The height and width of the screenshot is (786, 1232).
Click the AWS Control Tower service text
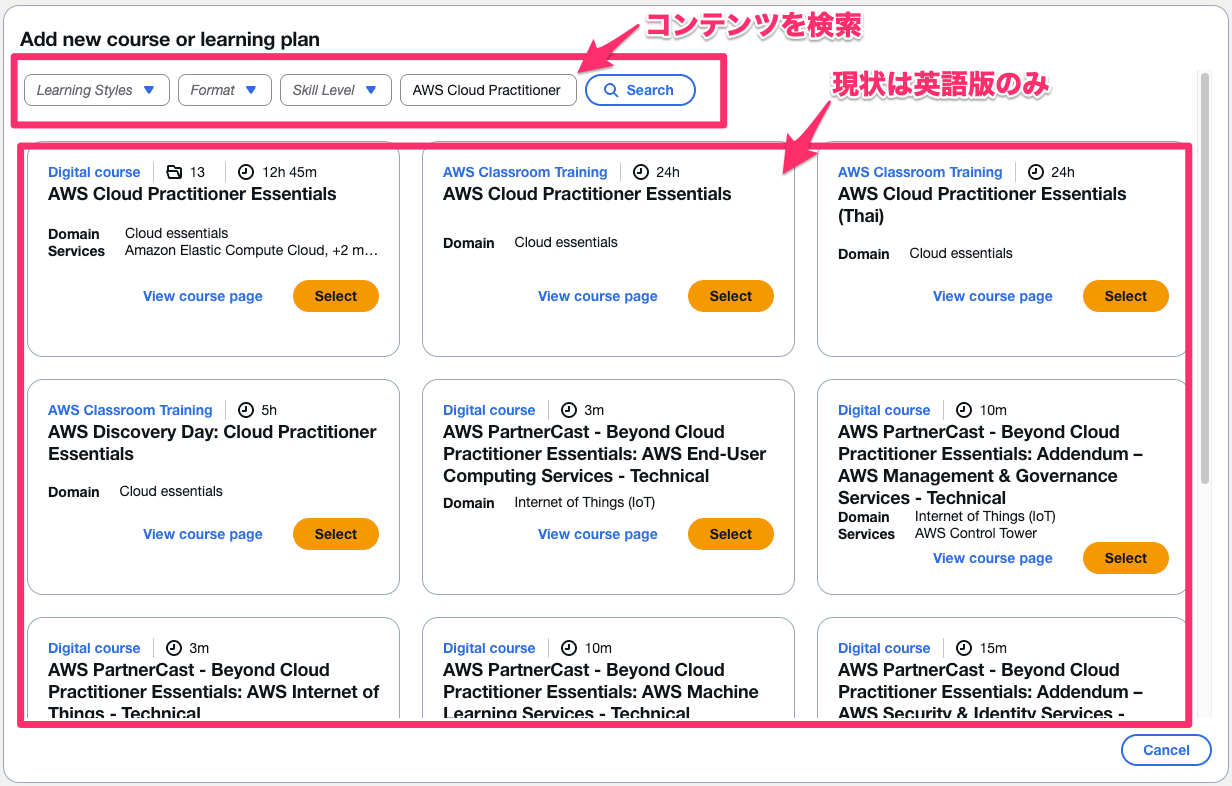(x=976, y=533)
